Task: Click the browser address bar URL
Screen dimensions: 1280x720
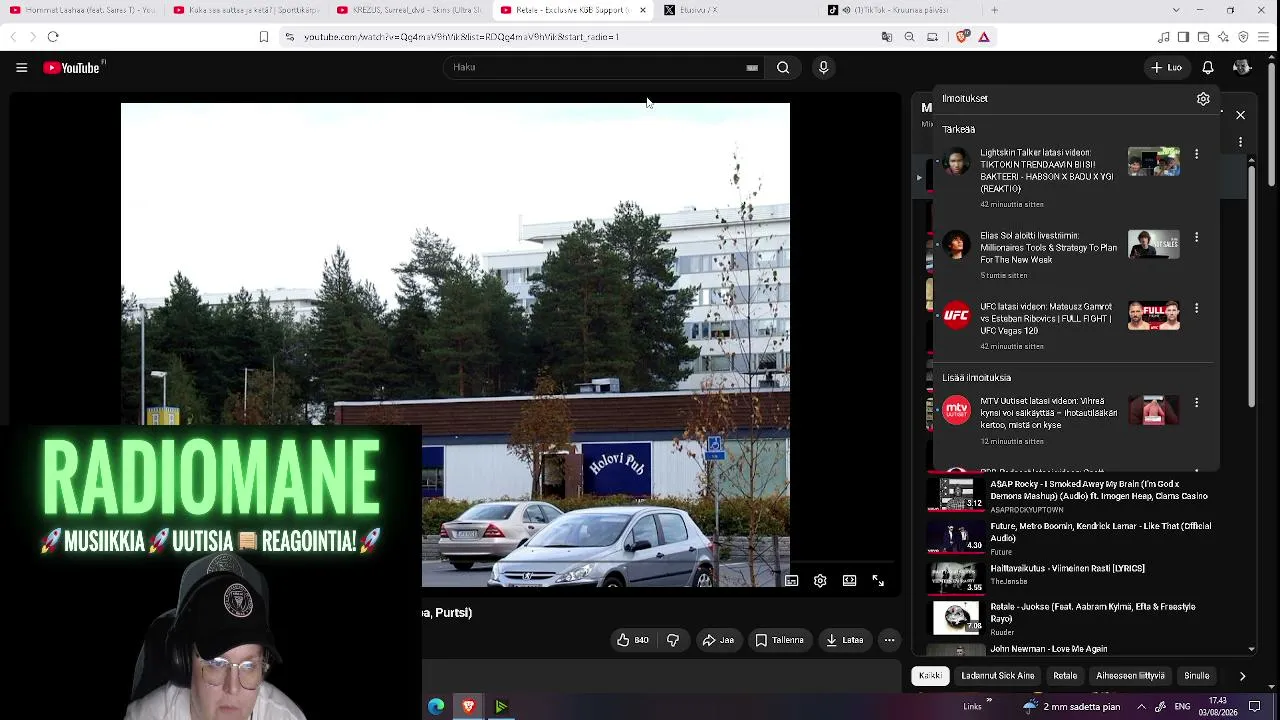Action: [x=461, y=37]
